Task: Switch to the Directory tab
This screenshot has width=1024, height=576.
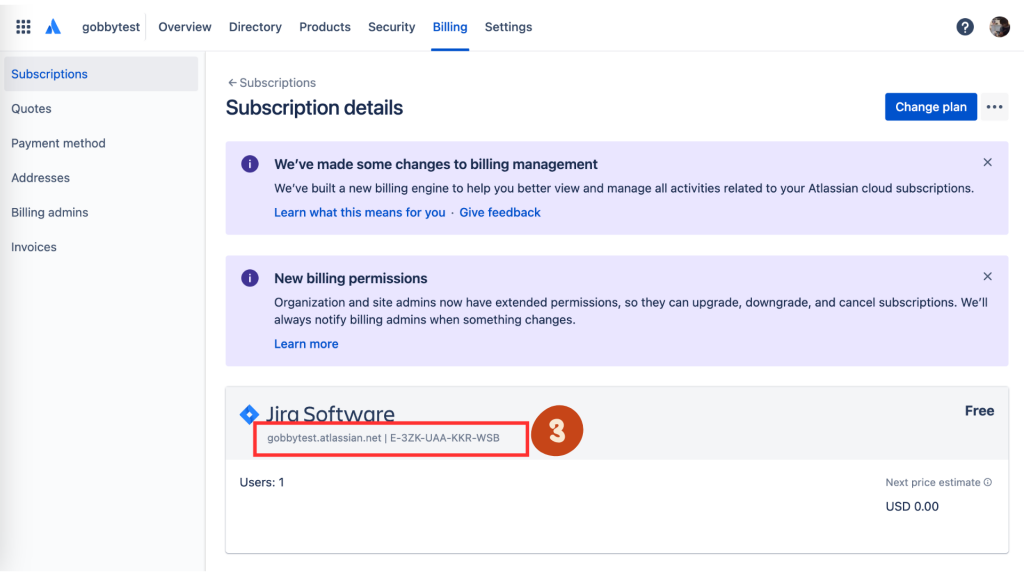Action: click(255, 27)
